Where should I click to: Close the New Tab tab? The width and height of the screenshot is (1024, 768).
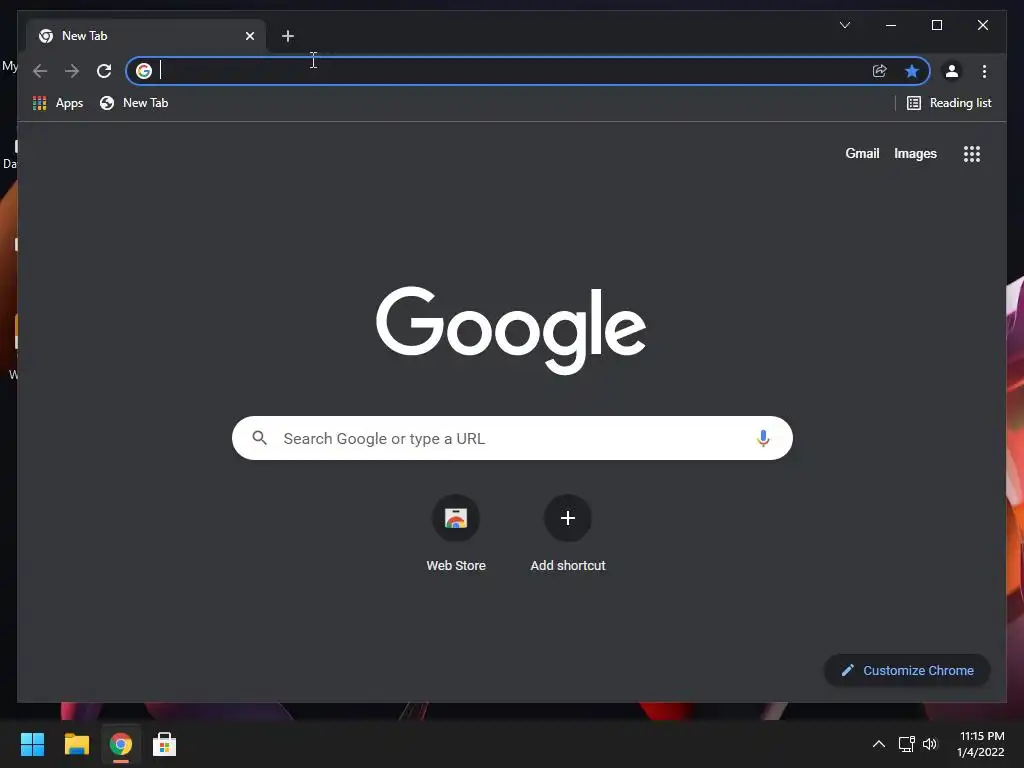click(x=249, y=36)
